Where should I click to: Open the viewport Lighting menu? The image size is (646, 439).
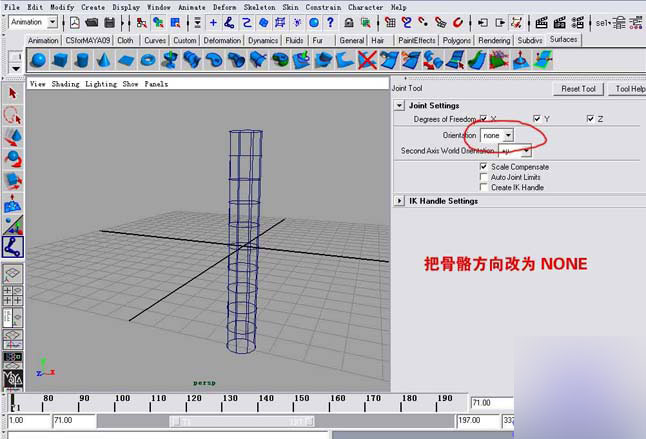(101, 84)
